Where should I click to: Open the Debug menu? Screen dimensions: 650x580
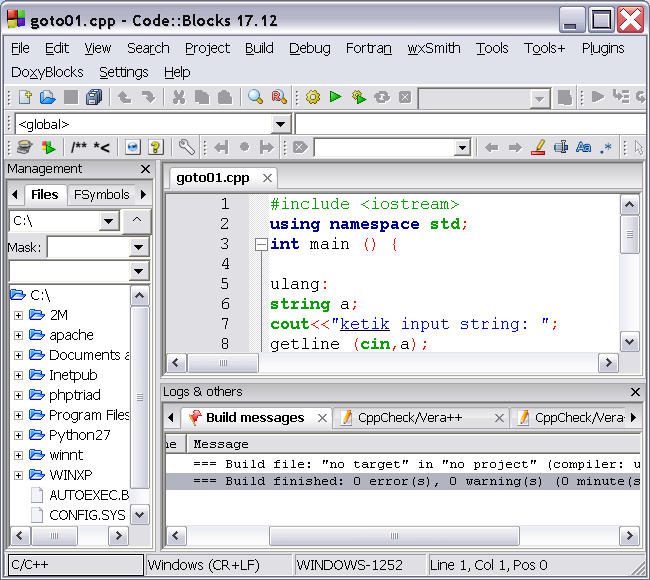310,49
